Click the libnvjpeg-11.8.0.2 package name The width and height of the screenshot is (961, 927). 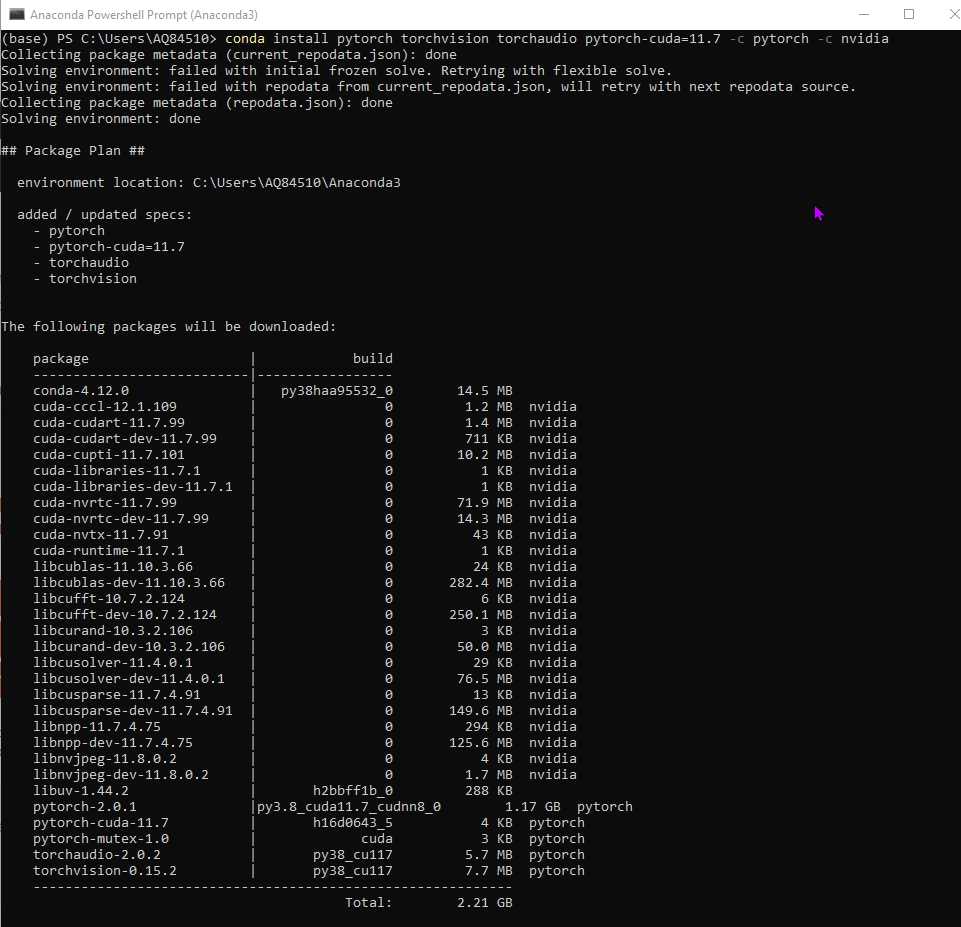(x=105, y=758)
